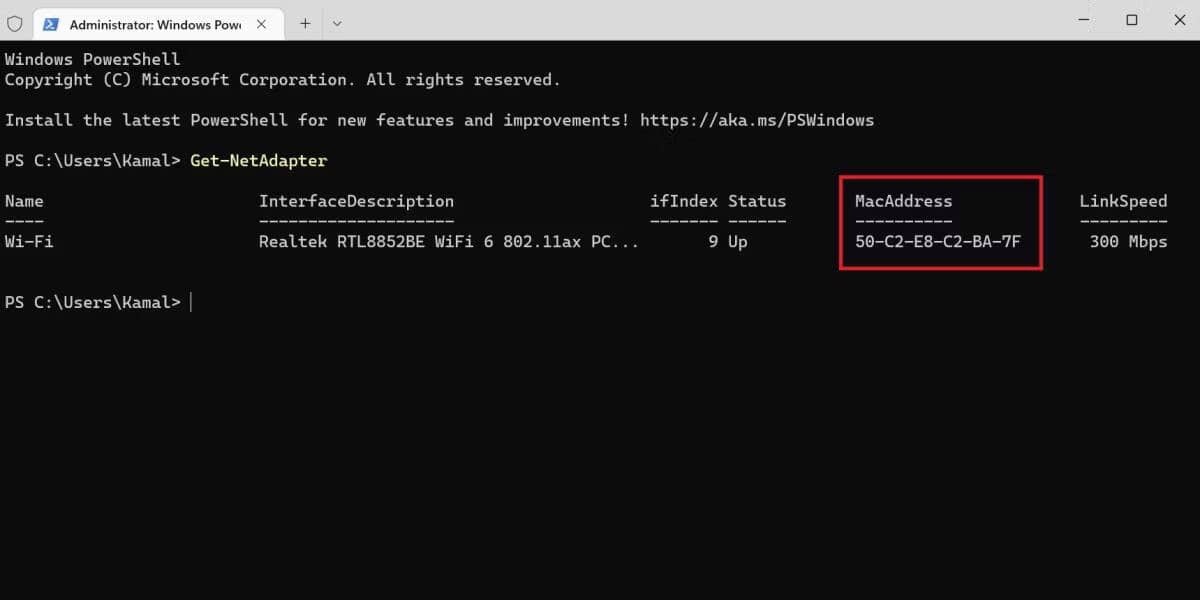
Task: Click at the blinking prompt cursor
Action: (x=190, y=302)
